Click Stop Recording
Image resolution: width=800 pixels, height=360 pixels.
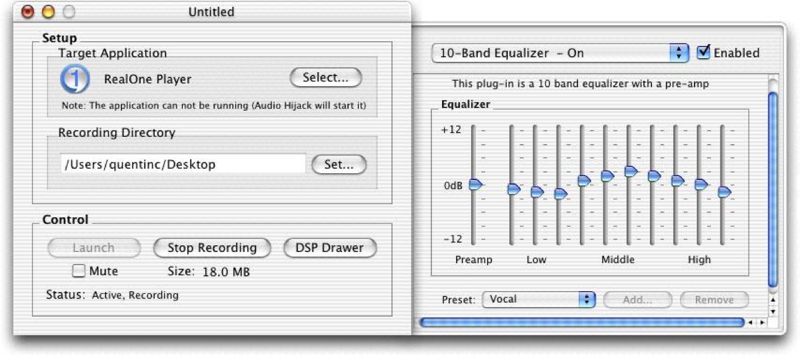click(212, 248)
